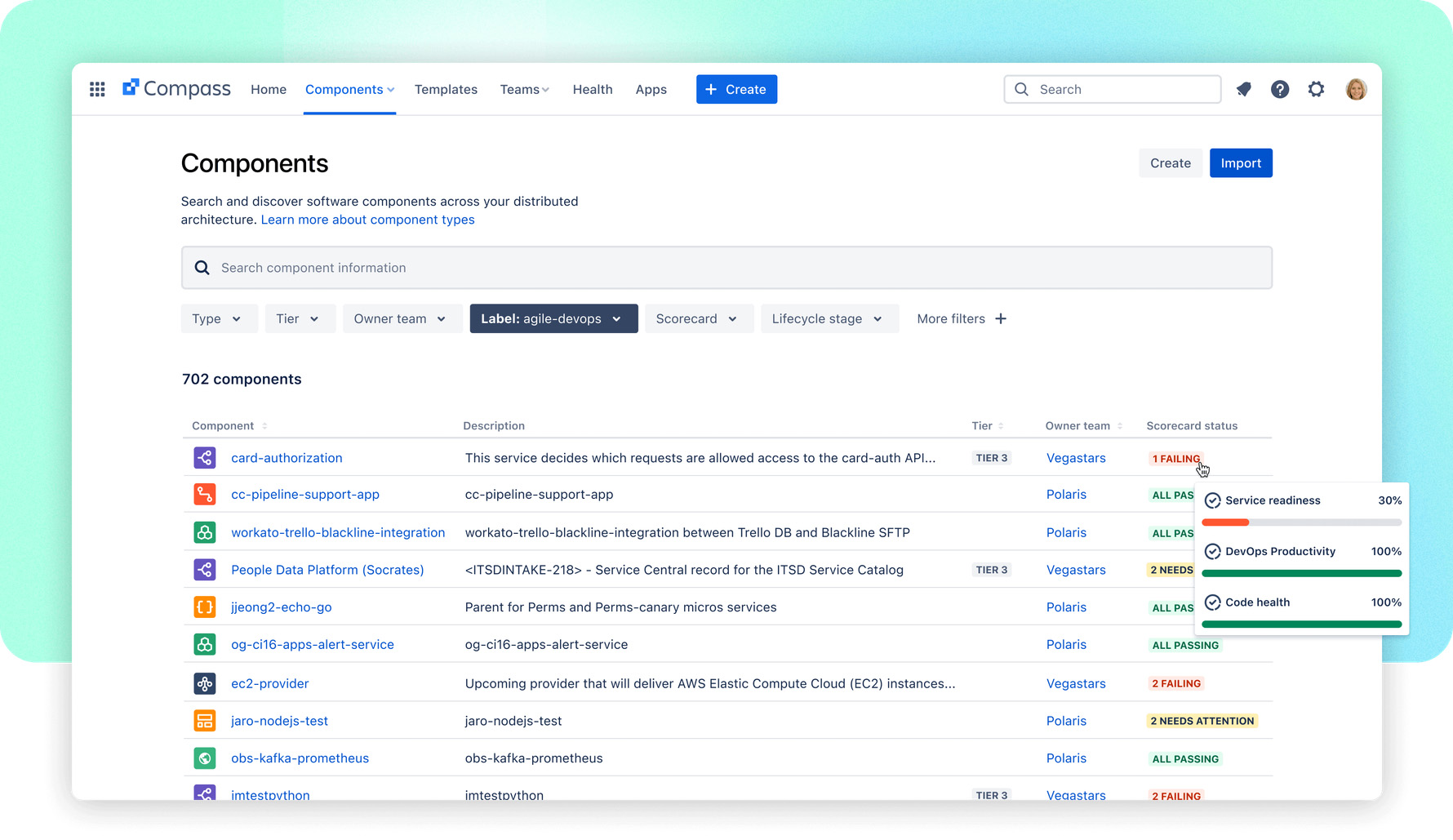Click the card-authorization component icon
1453x840 pixels.
(205, 457)
